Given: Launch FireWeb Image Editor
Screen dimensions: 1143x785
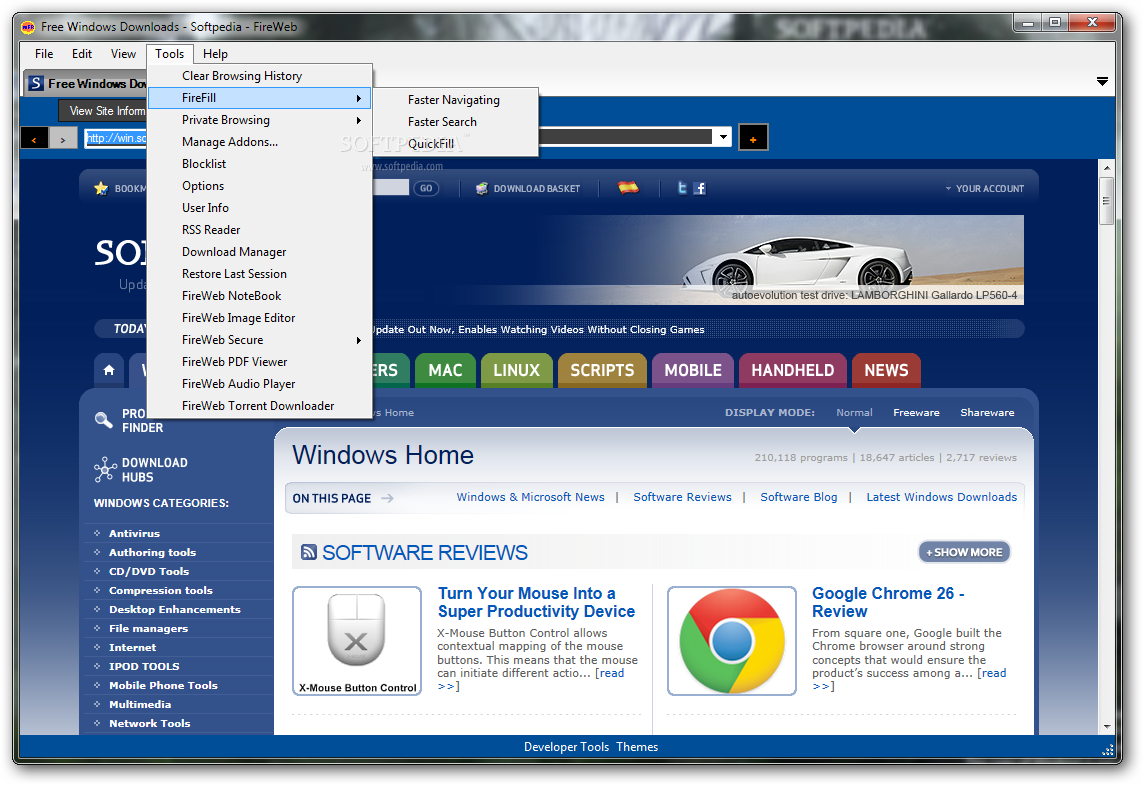Looking at the screenshot, I should pyautogui.click(x=260, y=318).
